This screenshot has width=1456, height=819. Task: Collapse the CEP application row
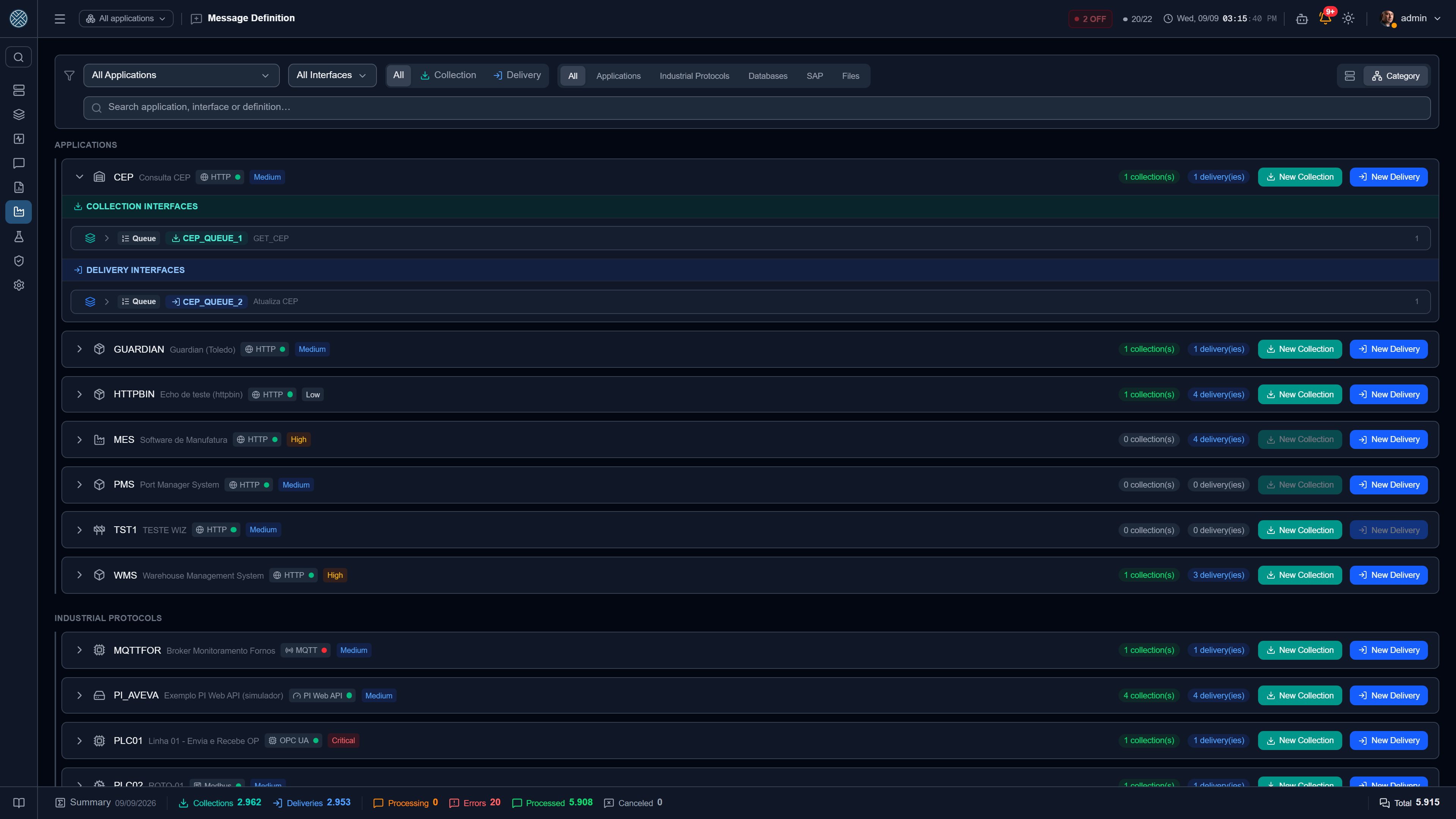80,177
